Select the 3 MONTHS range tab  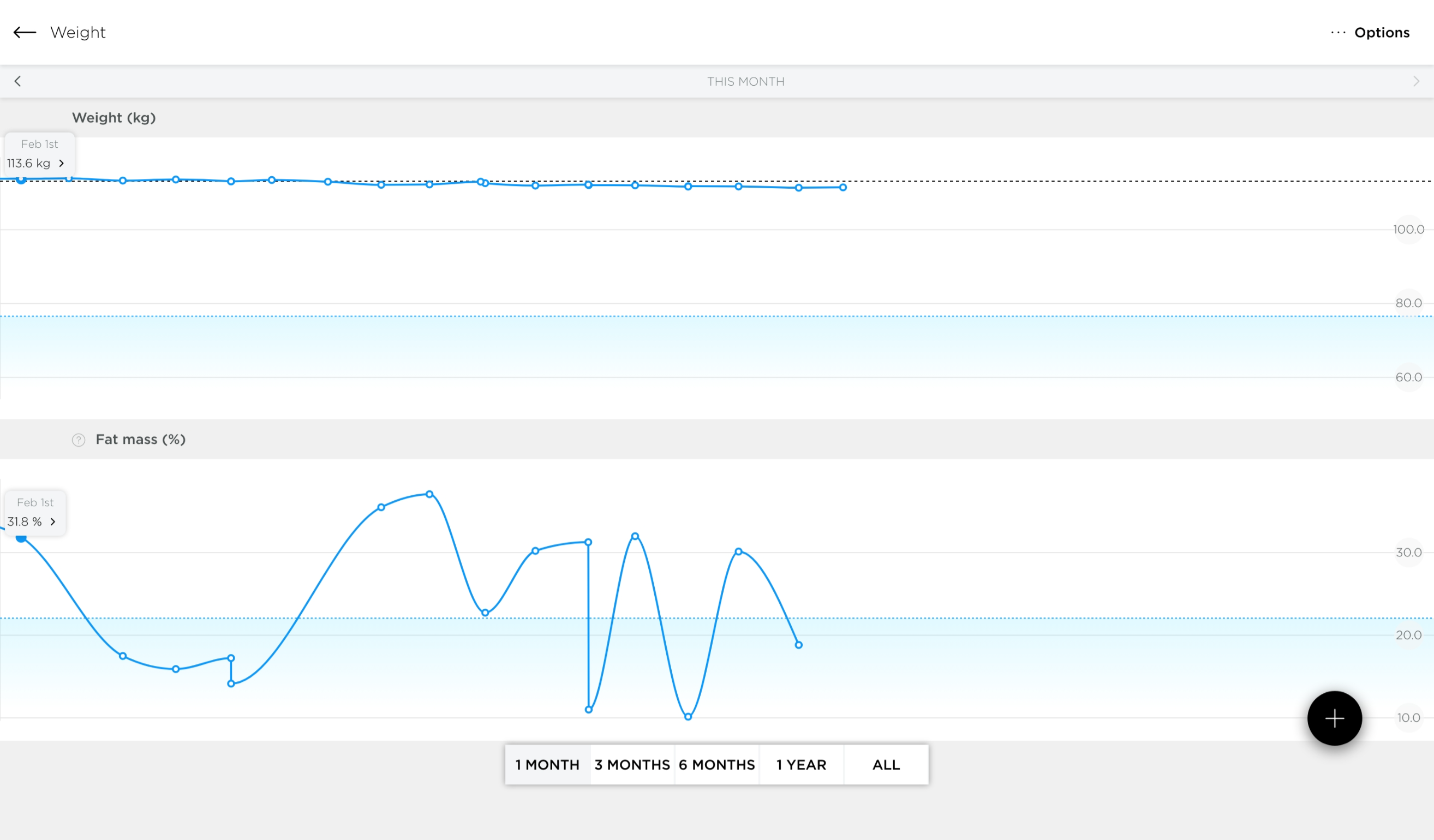point(632,765)
